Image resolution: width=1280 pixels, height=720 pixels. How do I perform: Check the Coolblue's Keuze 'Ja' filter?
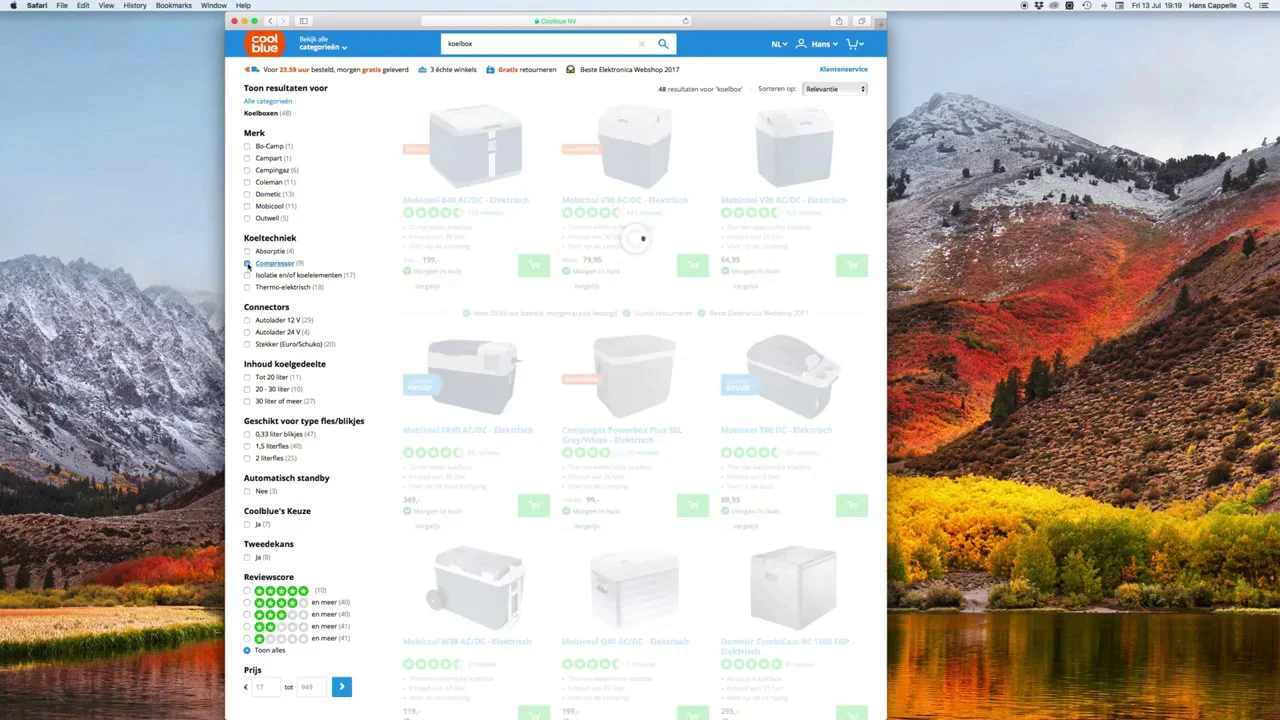[247, 525]
